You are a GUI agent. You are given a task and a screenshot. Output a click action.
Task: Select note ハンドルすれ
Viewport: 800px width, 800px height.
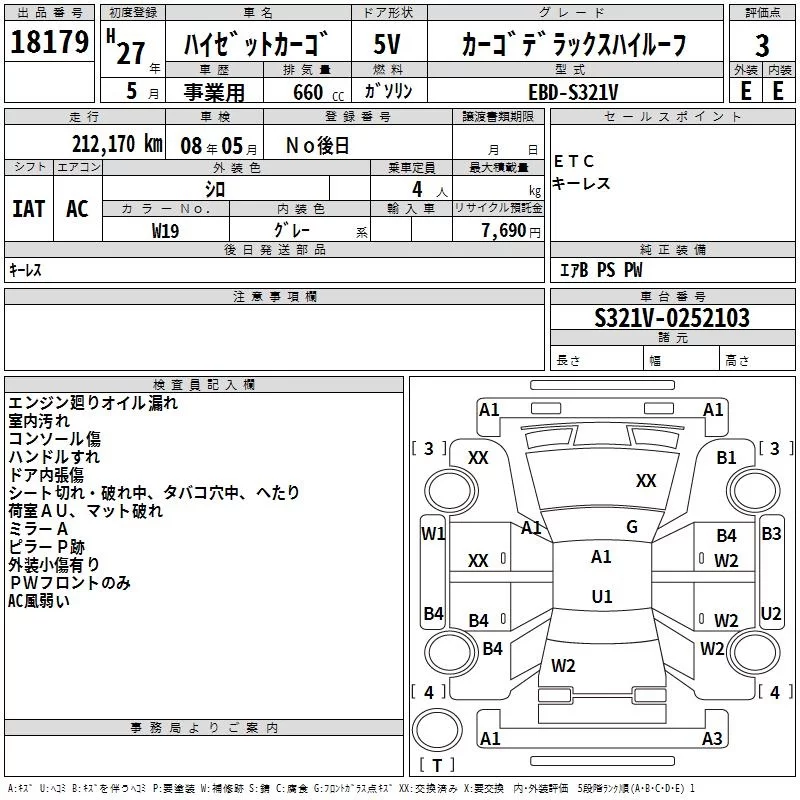click(x=54, y=457)
